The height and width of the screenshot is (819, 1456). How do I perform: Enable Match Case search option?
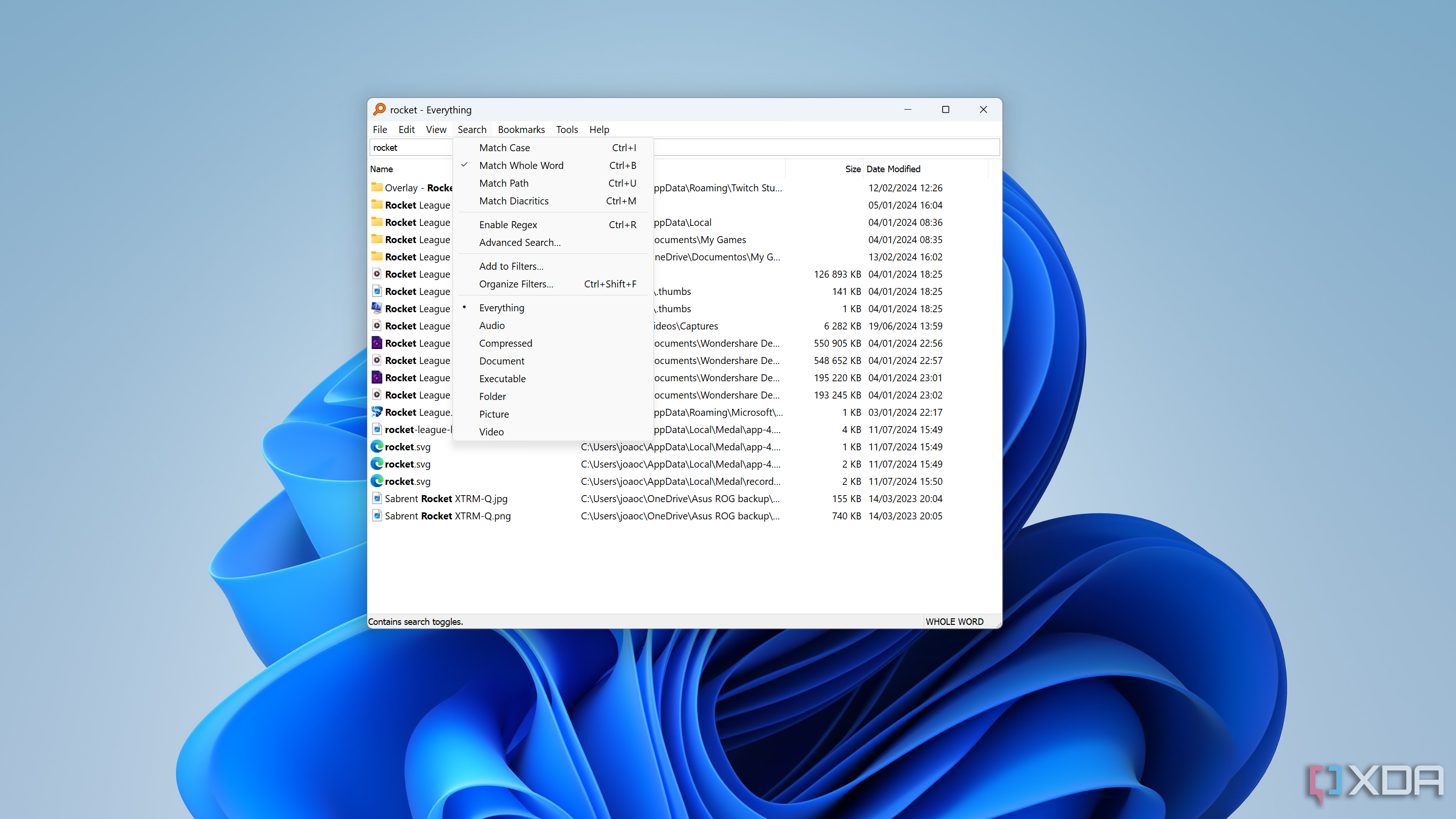(504, 147)
